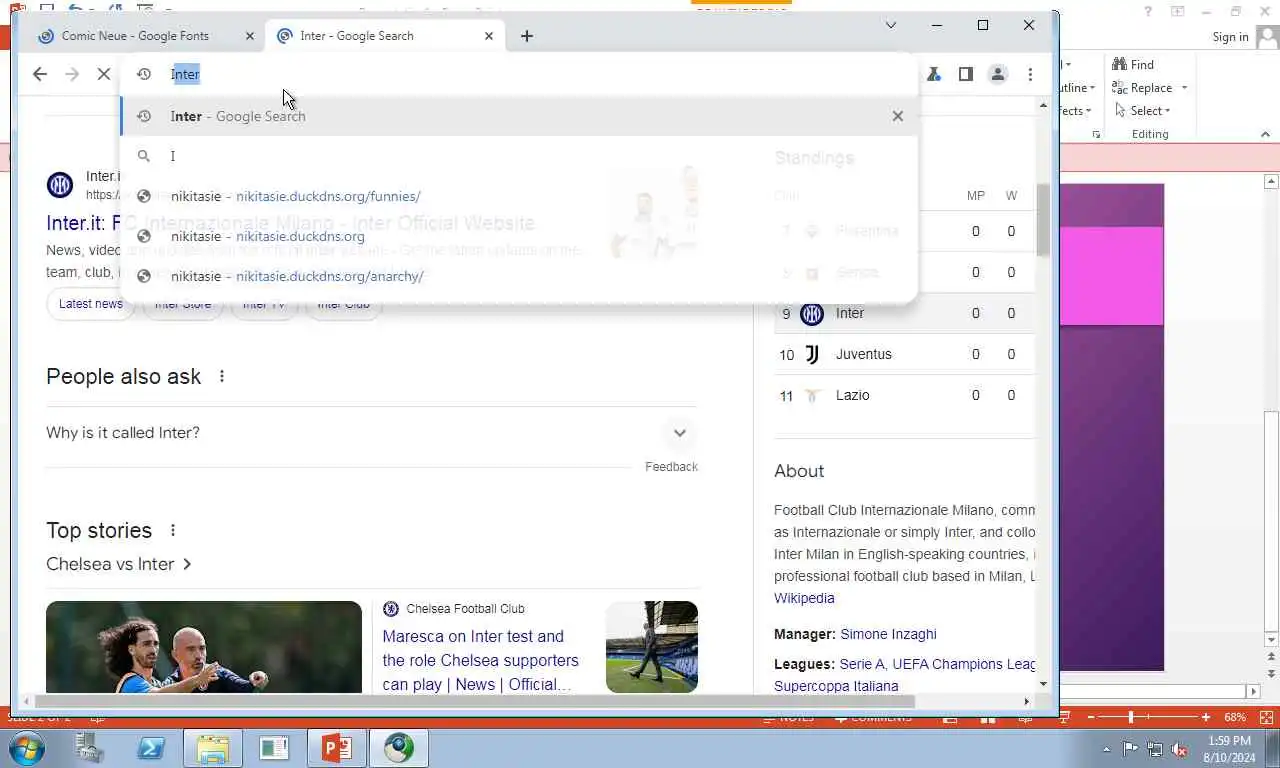This screenshot has height=768, width=1280.
Task: Stop loading the page
Action: click(104, 74)
